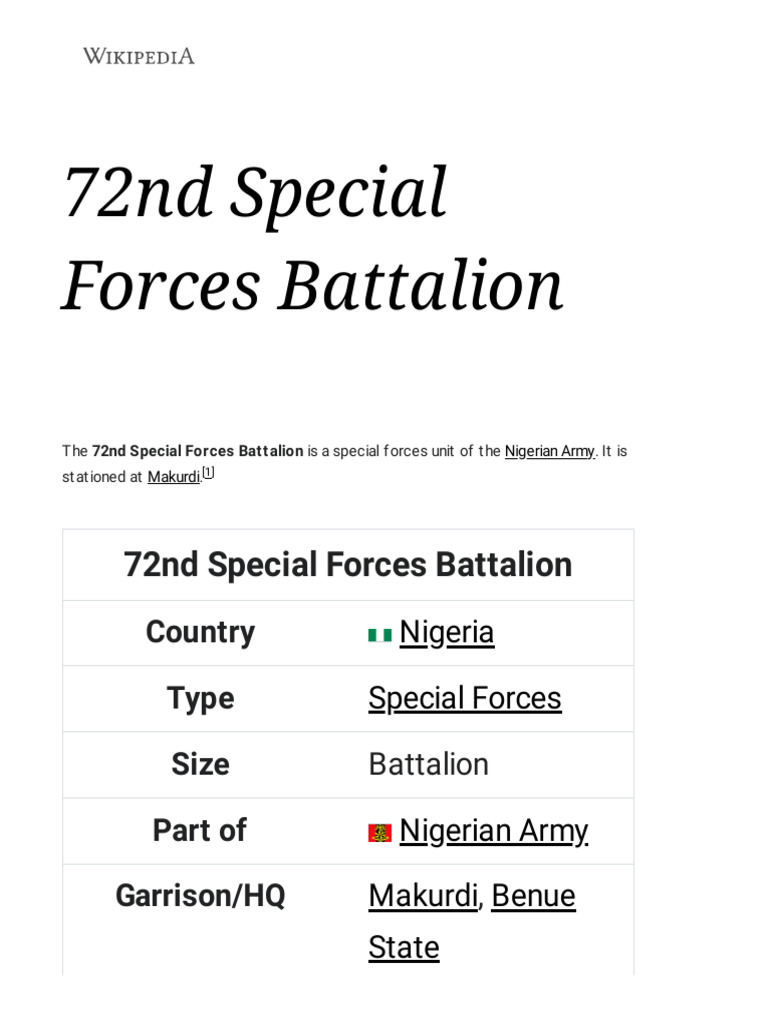Select the Country row label

[200, 632]
